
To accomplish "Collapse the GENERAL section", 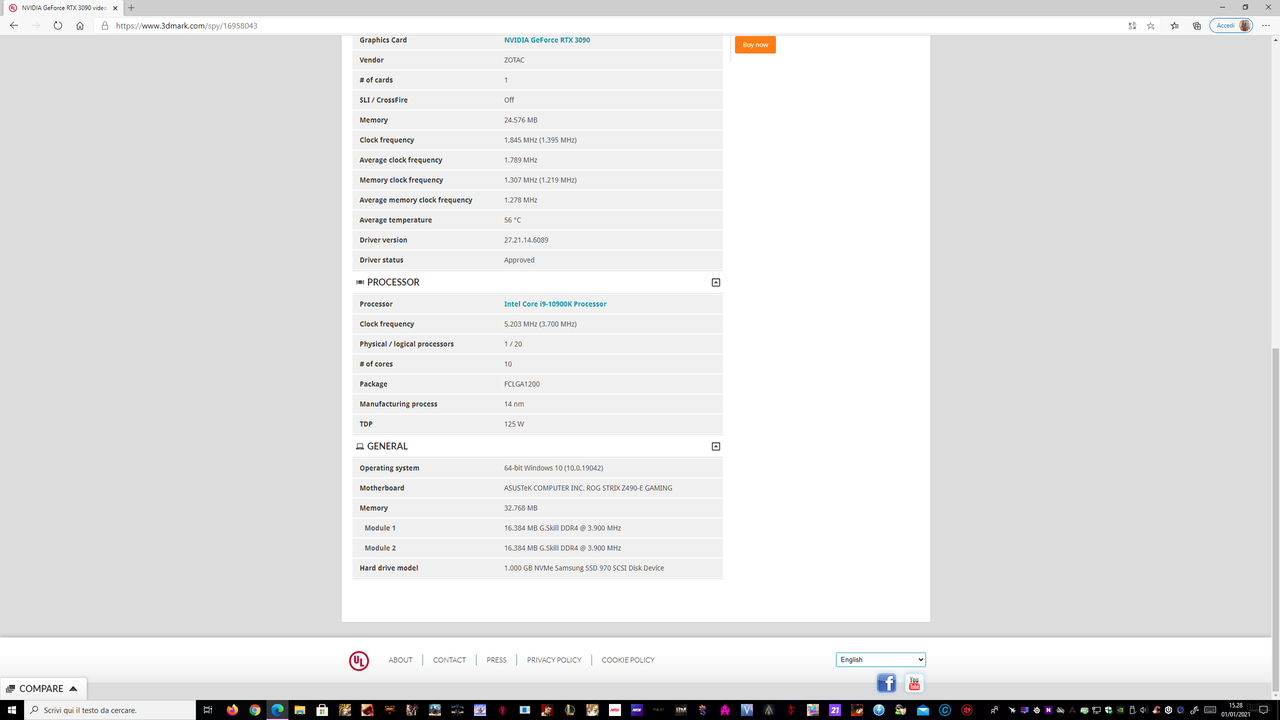I will tap(715, 446).
